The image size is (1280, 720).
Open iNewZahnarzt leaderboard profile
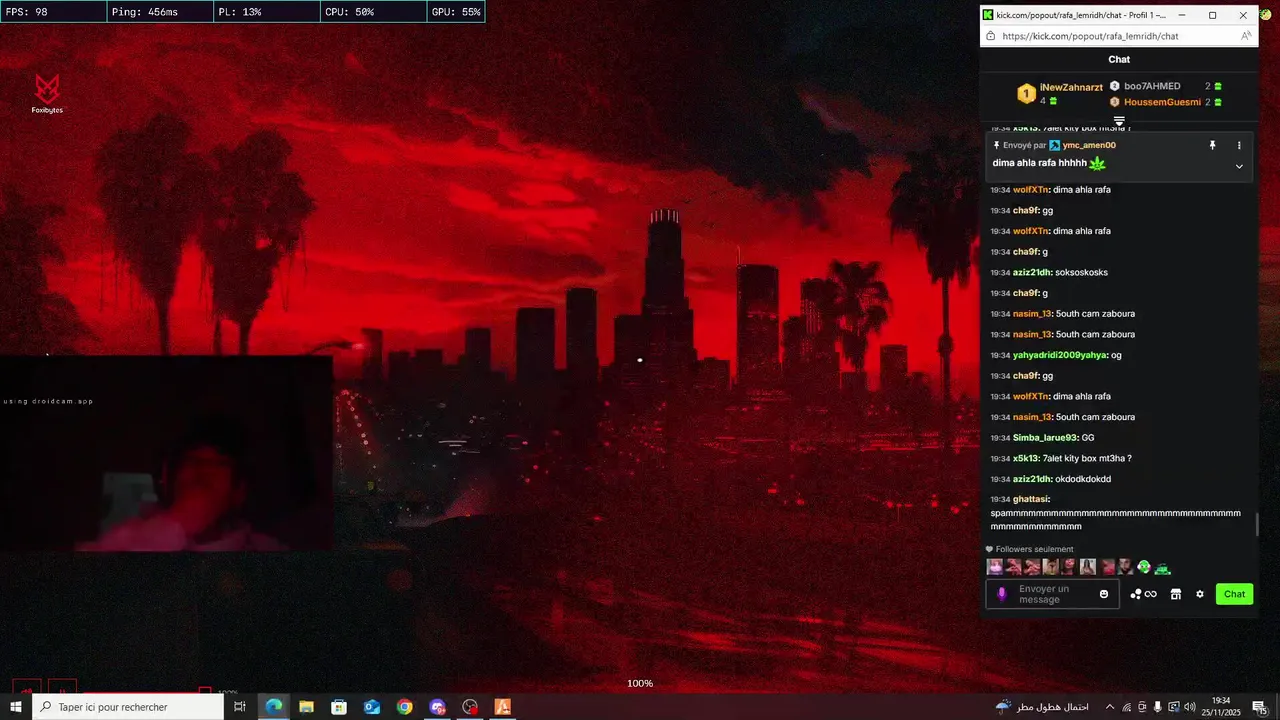[1071, 88]
